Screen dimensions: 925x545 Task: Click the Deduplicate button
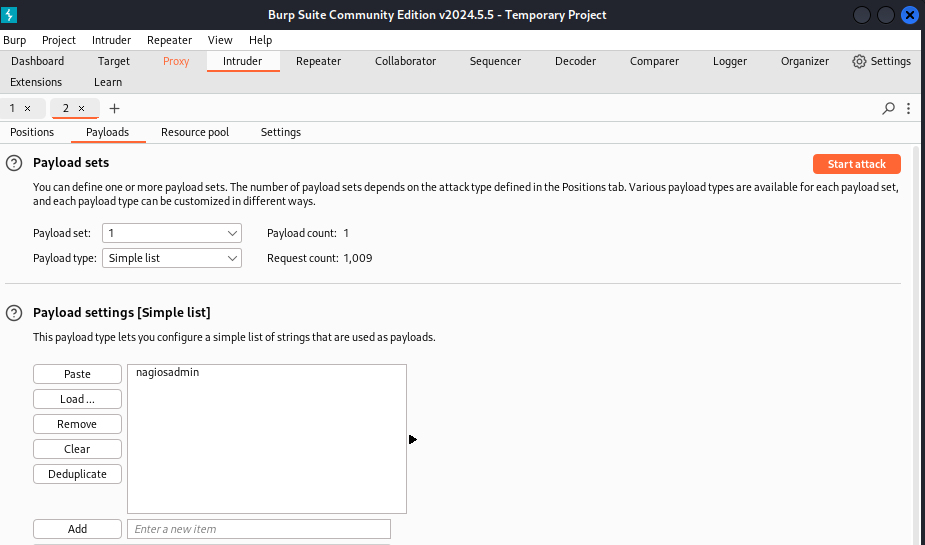pyautogui.click(x=77, y=474)
